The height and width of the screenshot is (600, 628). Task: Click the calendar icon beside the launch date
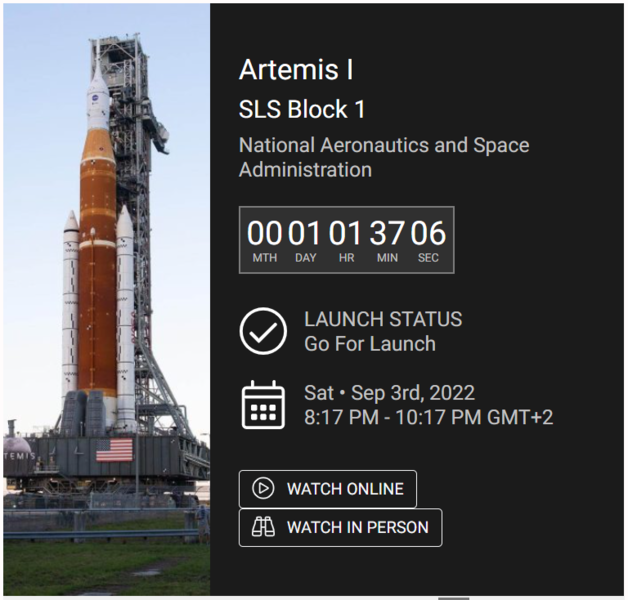(263, 405)
